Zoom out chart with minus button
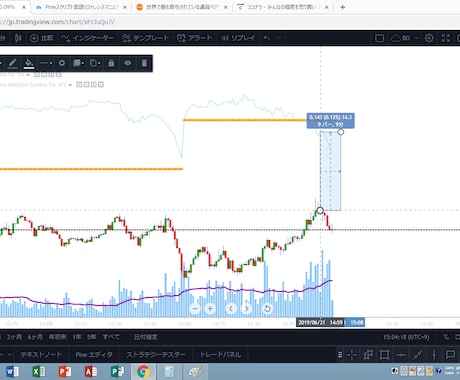460x380 pixels. pyautogui.click(x=195, y=309)
